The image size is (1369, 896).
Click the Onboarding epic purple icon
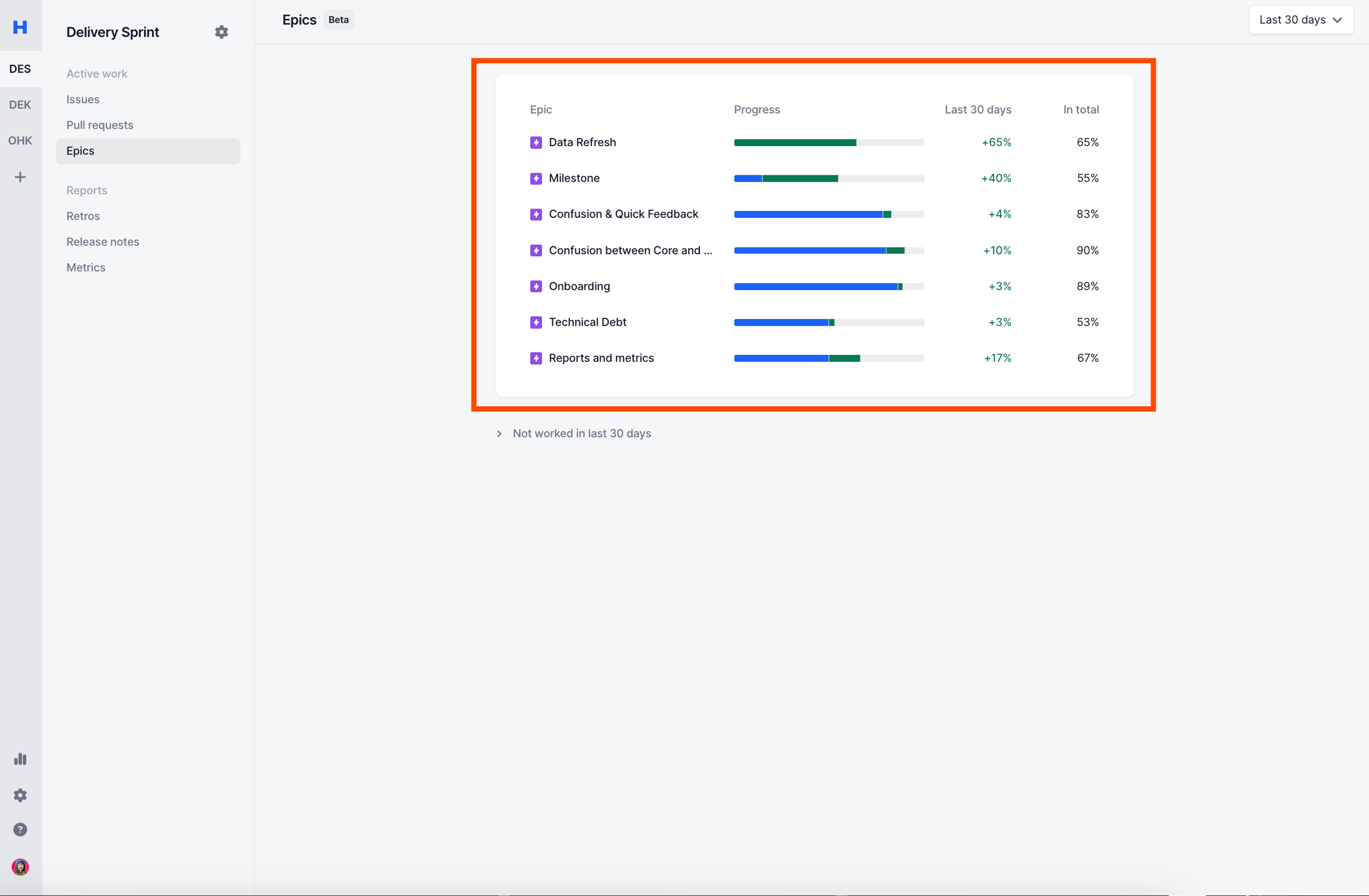(536, 286)
